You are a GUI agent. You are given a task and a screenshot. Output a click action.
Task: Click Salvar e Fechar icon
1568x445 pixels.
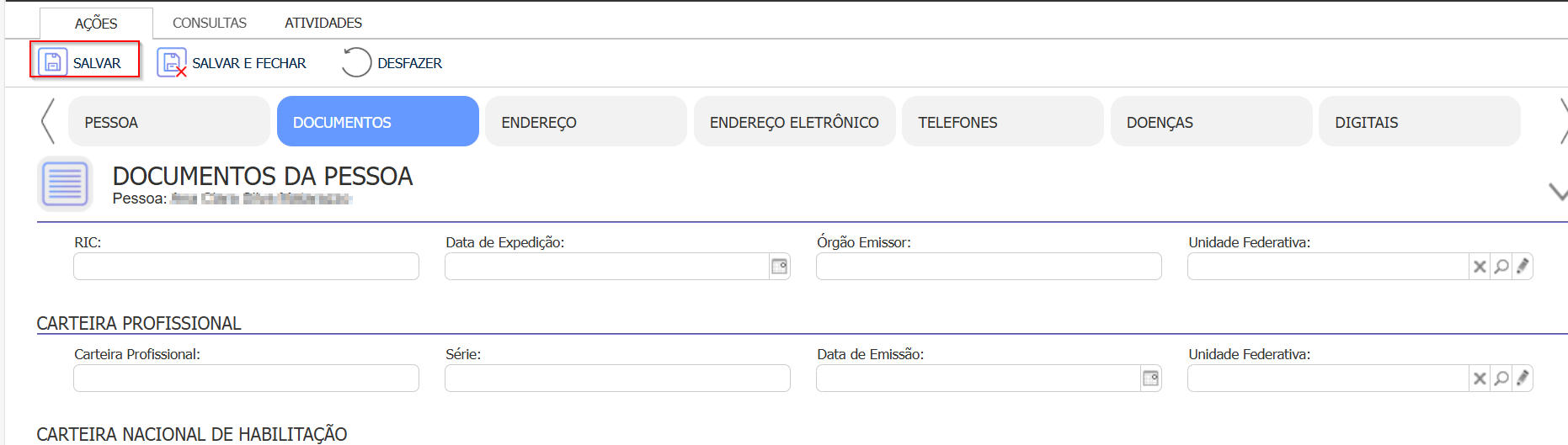(x=172, y=63)
